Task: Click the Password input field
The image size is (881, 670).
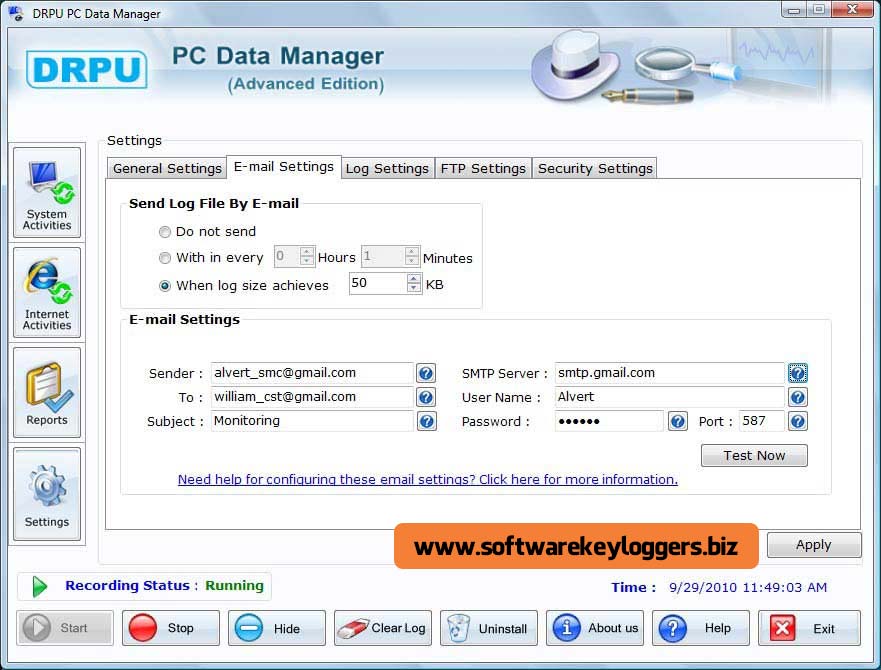Action: click(609, 421)
